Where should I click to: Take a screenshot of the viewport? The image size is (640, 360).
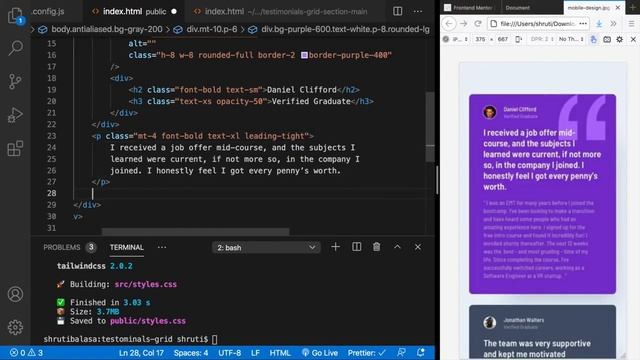point(607,39)
